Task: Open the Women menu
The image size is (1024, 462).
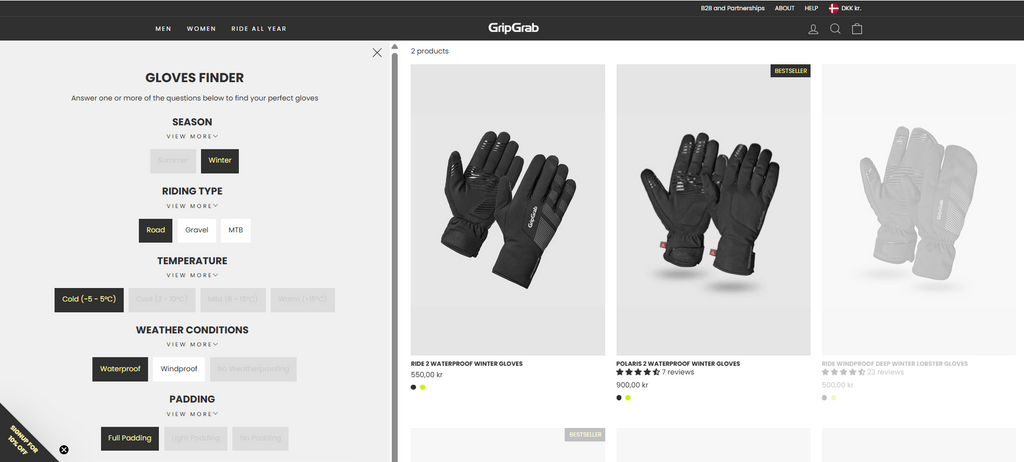Action: pyautogui.click(x=201, y=29)
